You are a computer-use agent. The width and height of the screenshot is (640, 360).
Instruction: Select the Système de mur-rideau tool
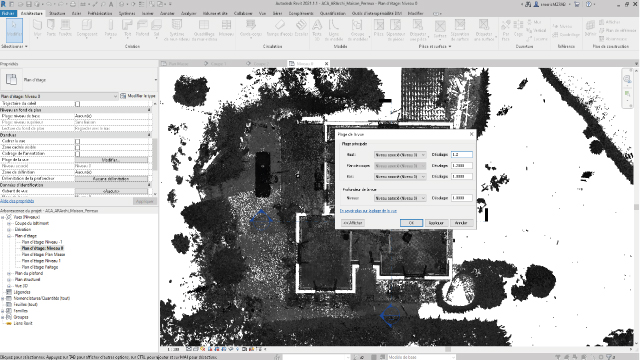tap(177, 30)
